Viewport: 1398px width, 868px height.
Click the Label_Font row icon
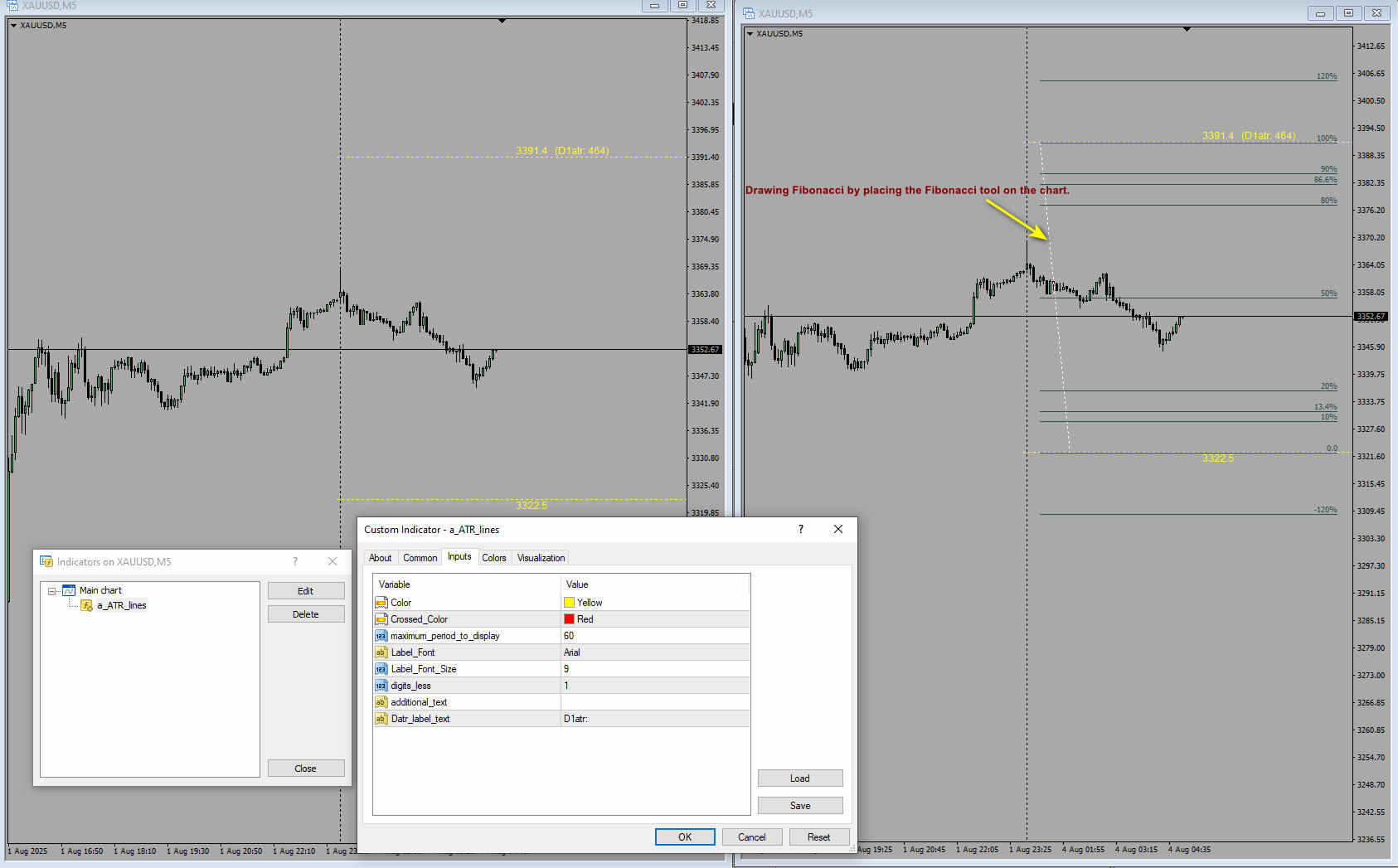point(381,652)
